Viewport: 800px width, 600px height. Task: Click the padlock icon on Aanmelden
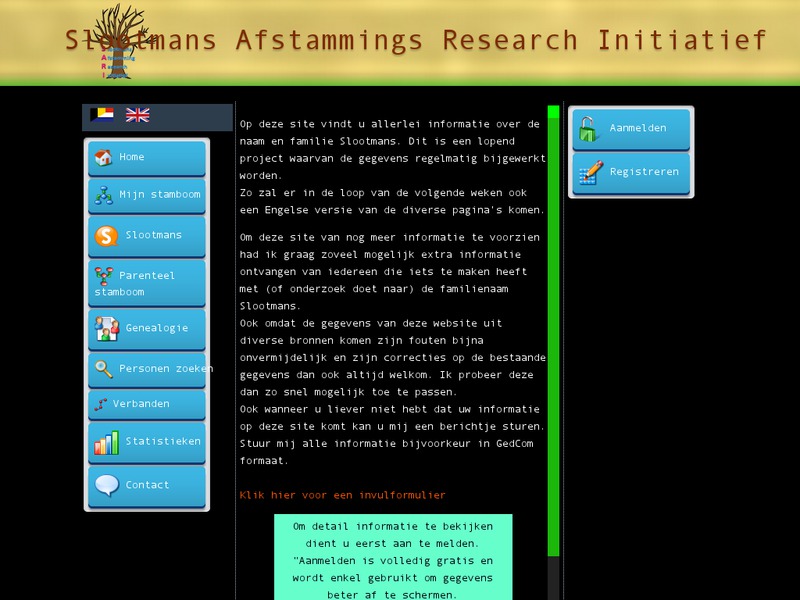tap(589, 128)
